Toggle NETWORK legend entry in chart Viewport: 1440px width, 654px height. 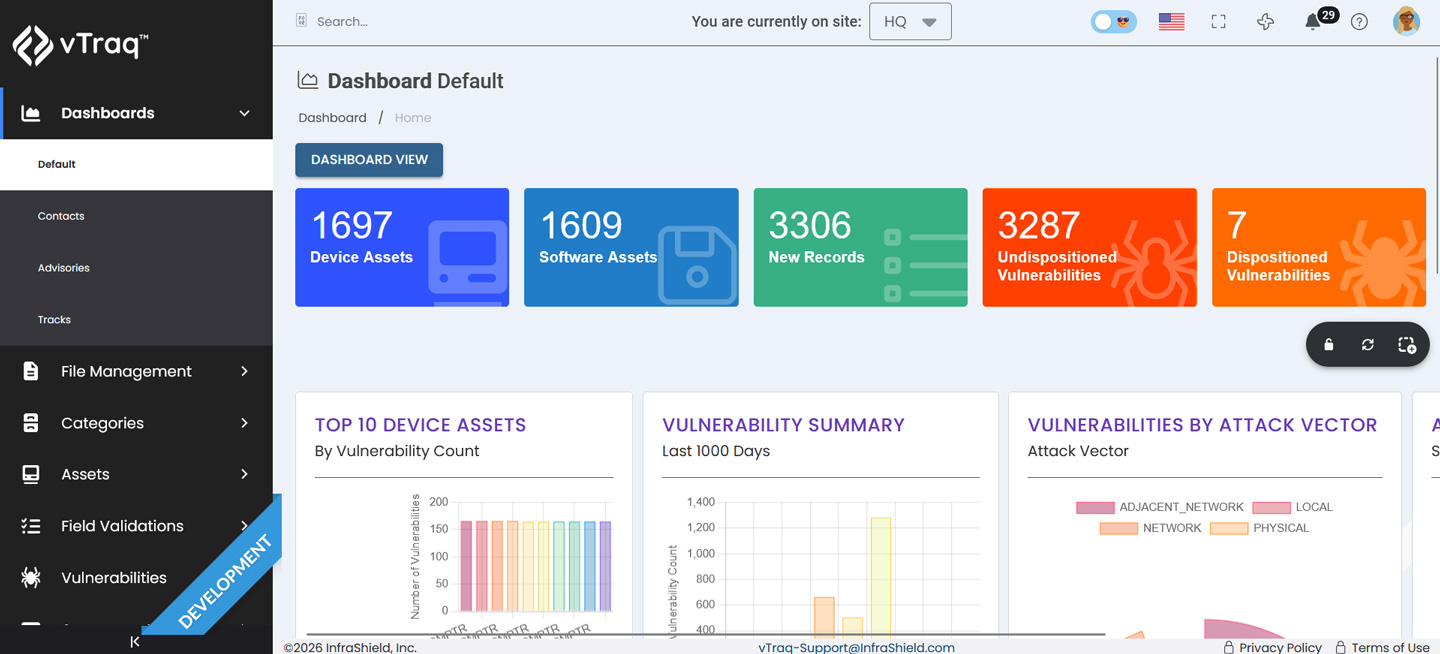click(1150, 528)
